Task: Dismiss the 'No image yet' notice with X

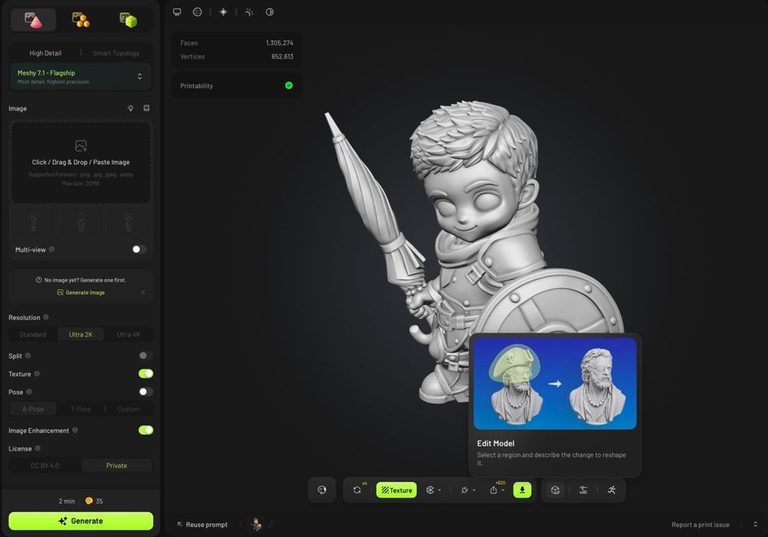Action: pos(143,293)
